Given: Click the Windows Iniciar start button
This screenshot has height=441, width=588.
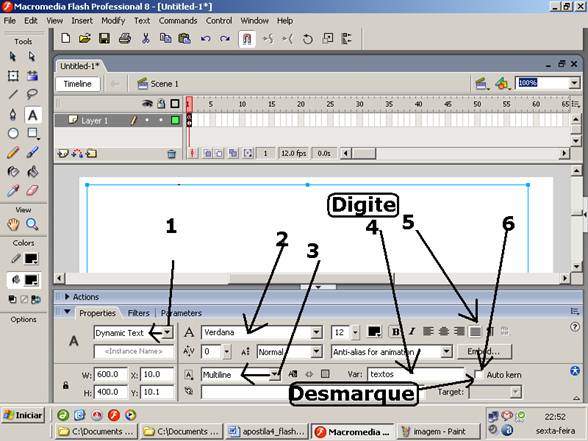Looking at the screenshot, I should [23, 416].
